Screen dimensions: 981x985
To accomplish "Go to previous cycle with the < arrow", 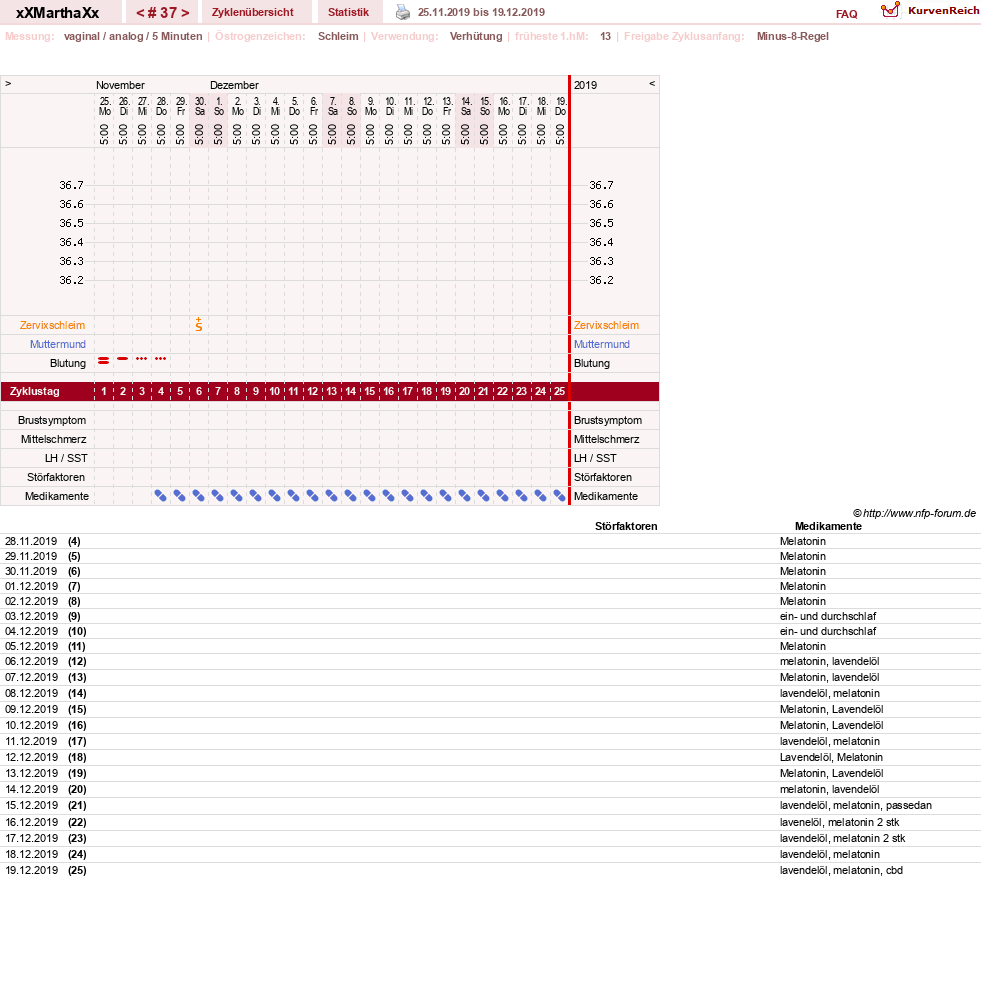I will (140, 13).
